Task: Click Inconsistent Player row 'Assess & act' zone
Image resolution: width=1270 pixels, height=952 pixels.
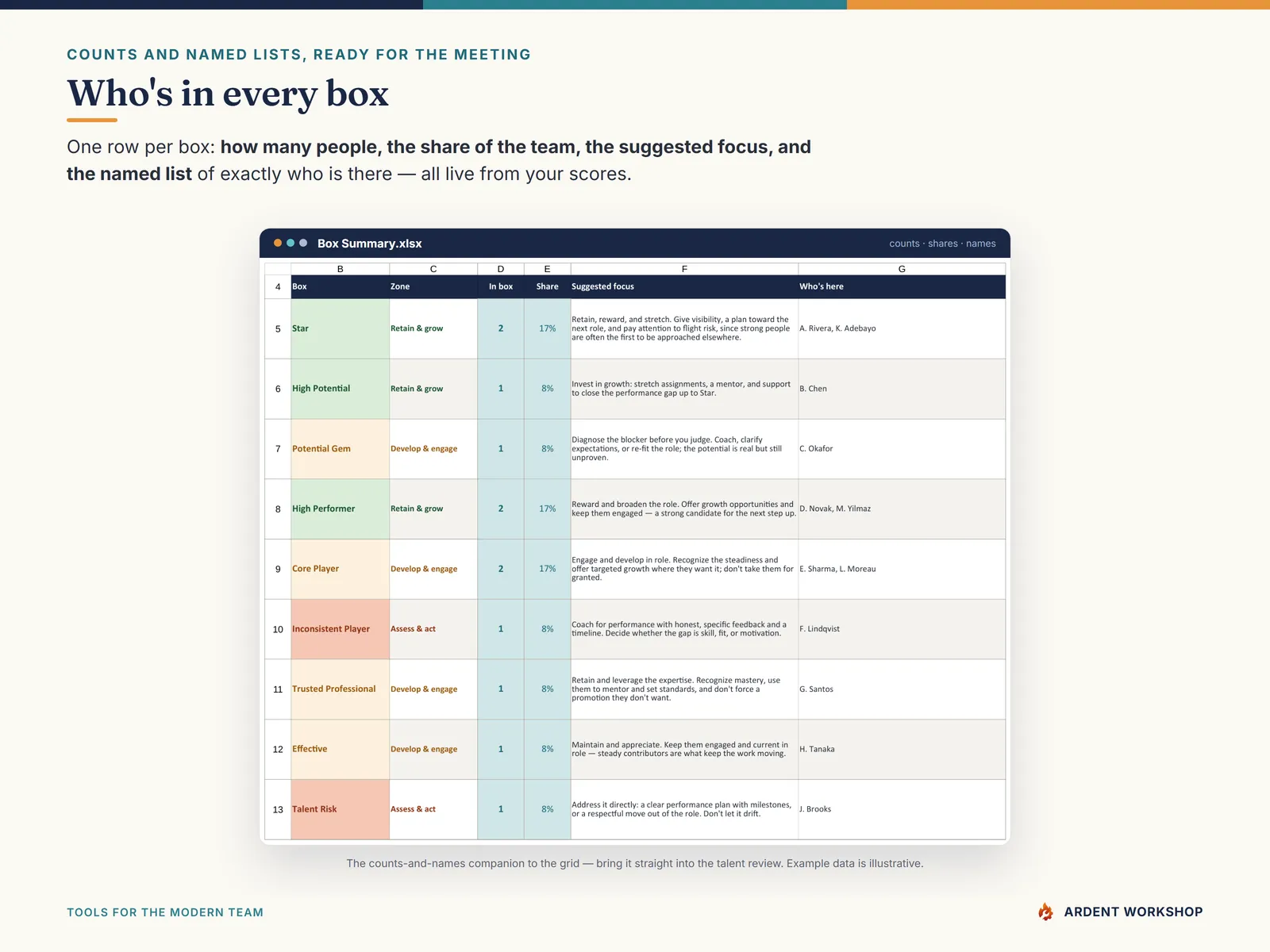Action: pyautogui.click(x=433, y=629)
